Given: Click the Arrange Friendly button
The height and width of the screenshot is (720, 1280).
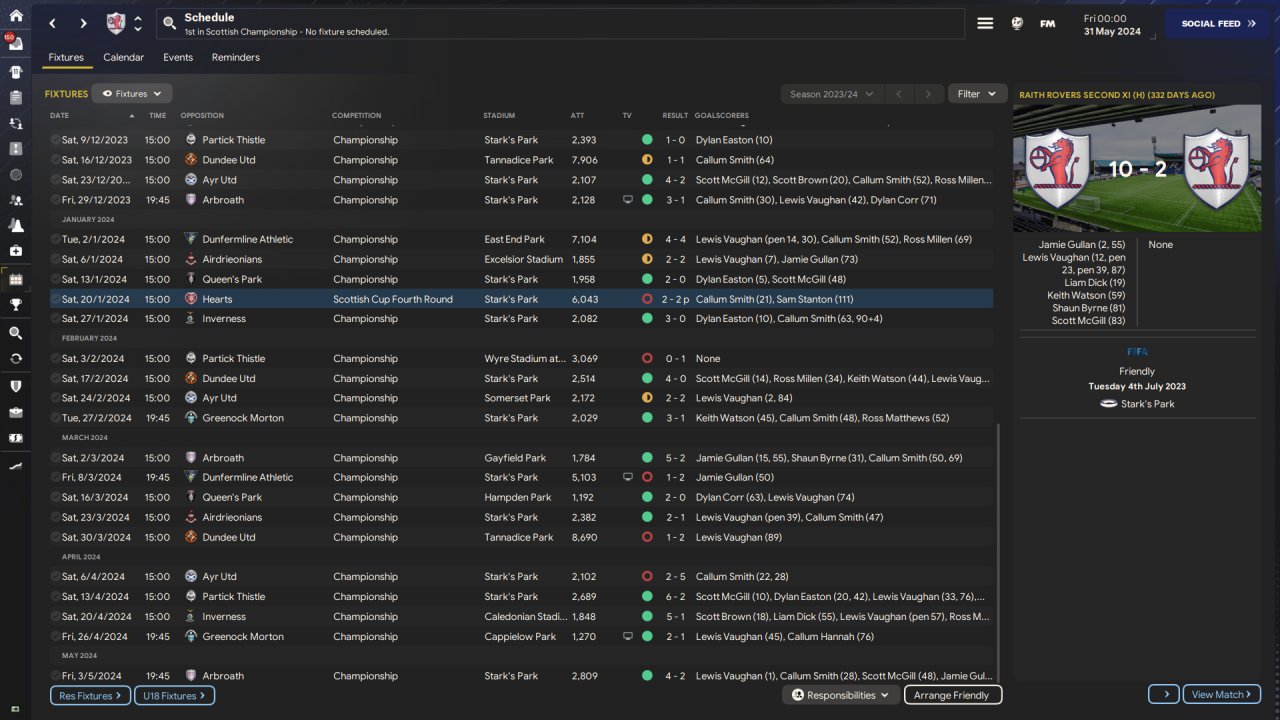Looking at the screenshot, I should point(952,695).
